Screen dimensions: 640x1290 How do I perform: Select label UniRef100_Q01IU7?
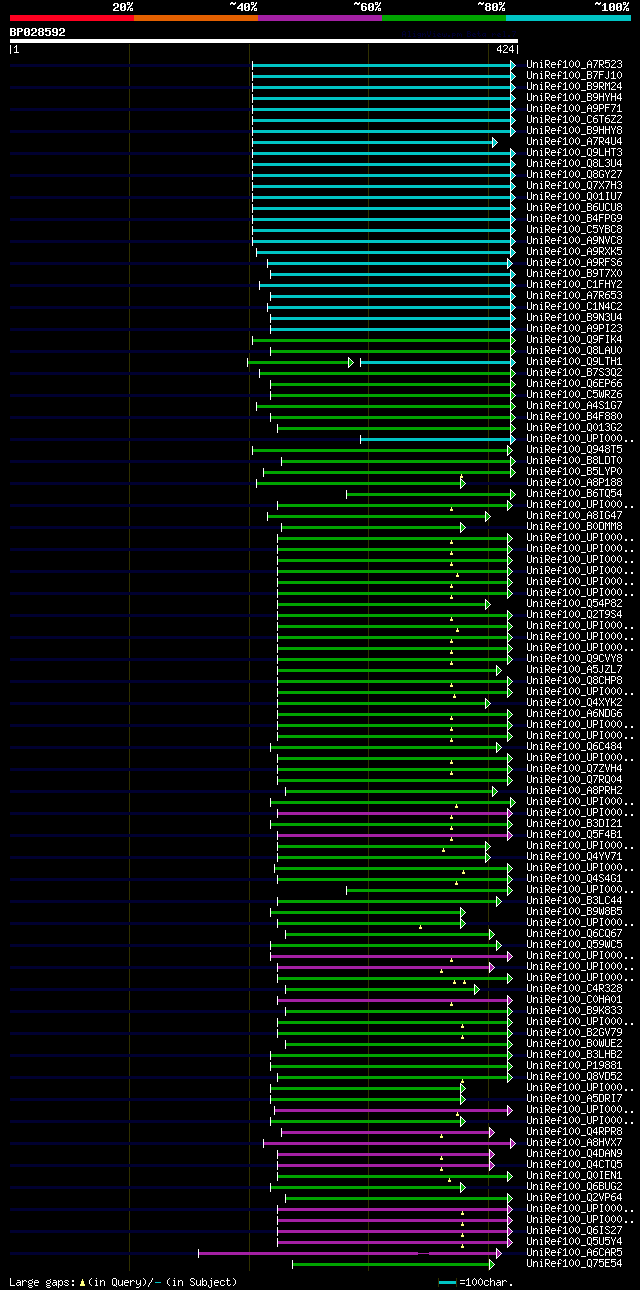click(x=574, y=196)
